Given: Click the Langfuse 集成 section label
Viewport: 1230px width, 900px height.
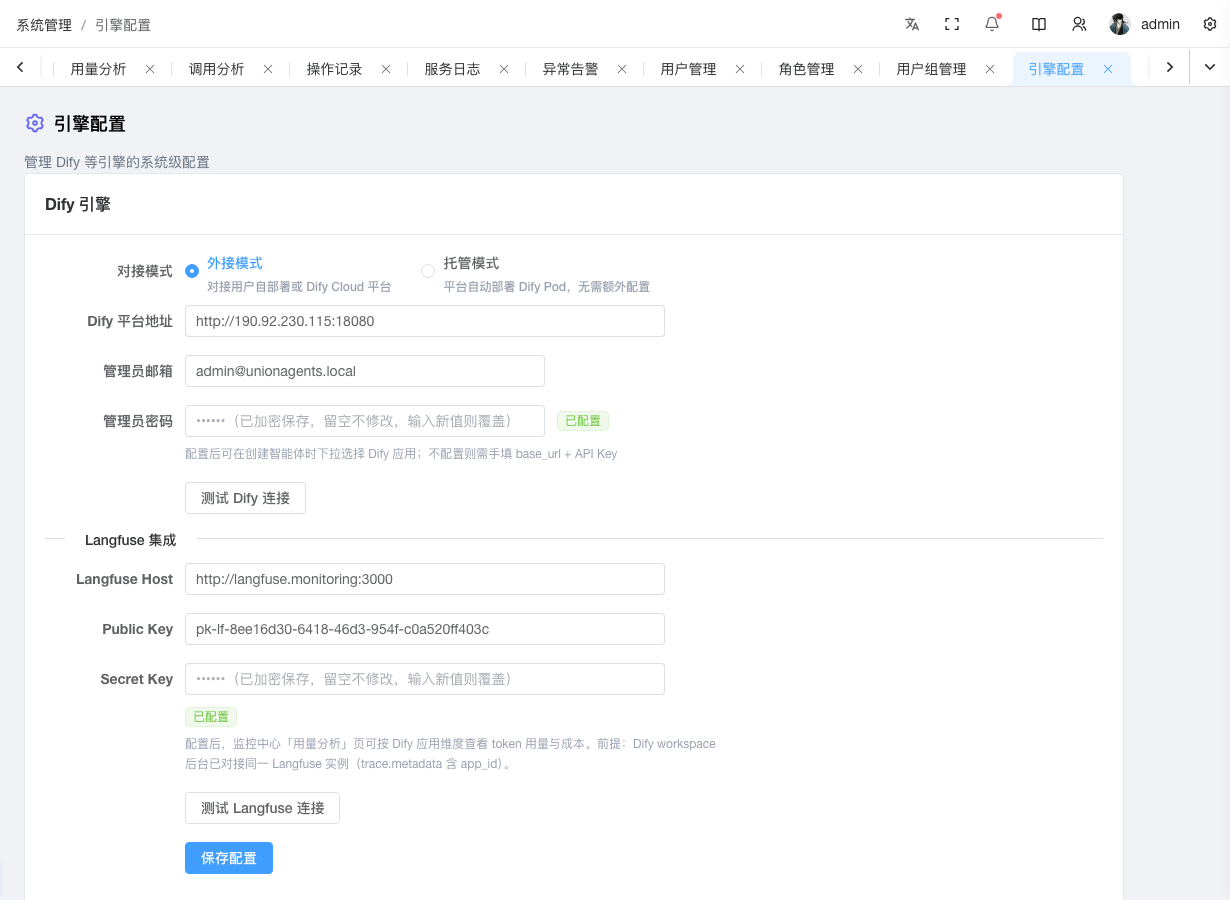Looking at the screenshot, I should click(x=131, y=540).
